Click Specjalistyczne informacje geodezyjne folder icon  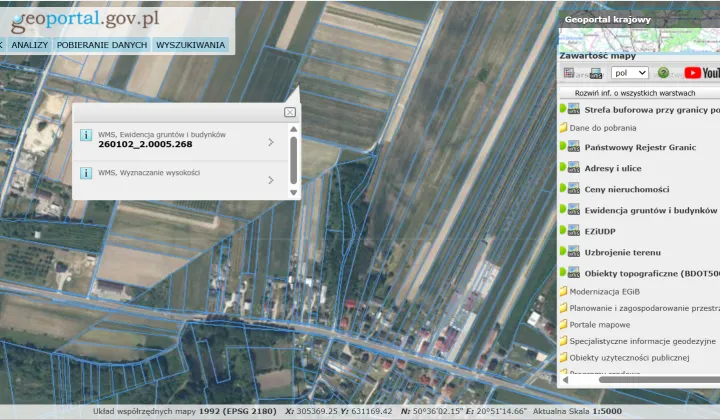coord(563,341)
